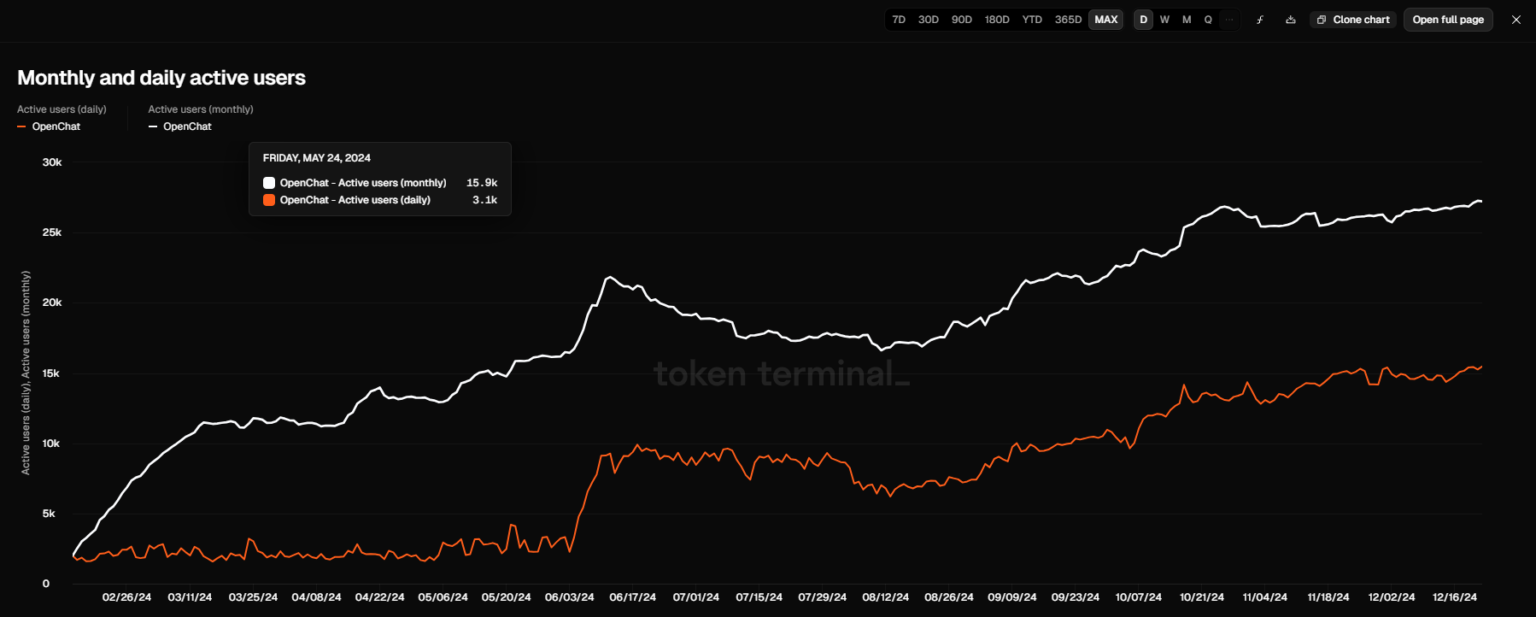This screenshot has width=1536, height=617.
Task: Click the '10k' y-axis label
Action: coord(52,443)
